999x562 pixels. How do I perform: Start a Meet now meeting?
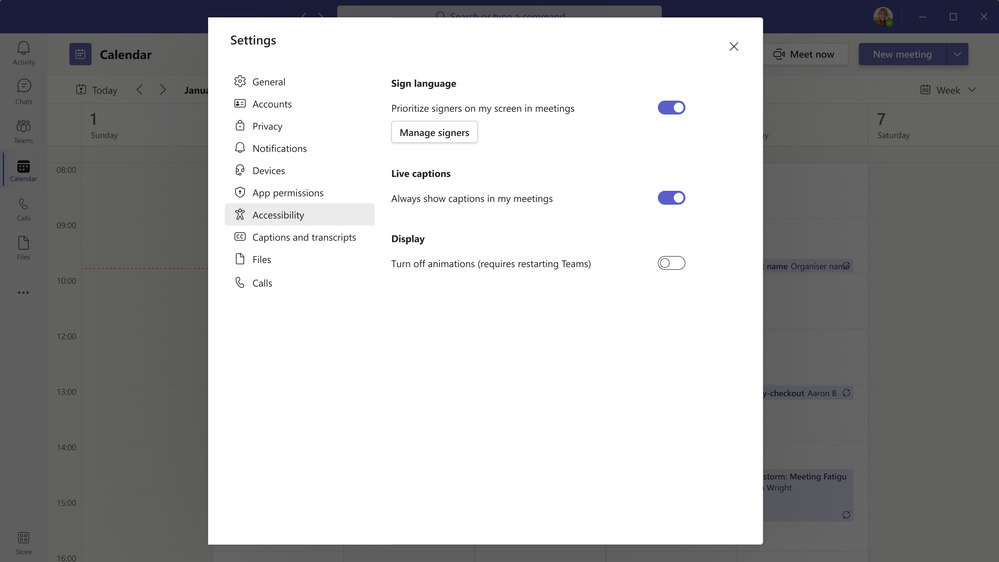click(x=804, y=54)
